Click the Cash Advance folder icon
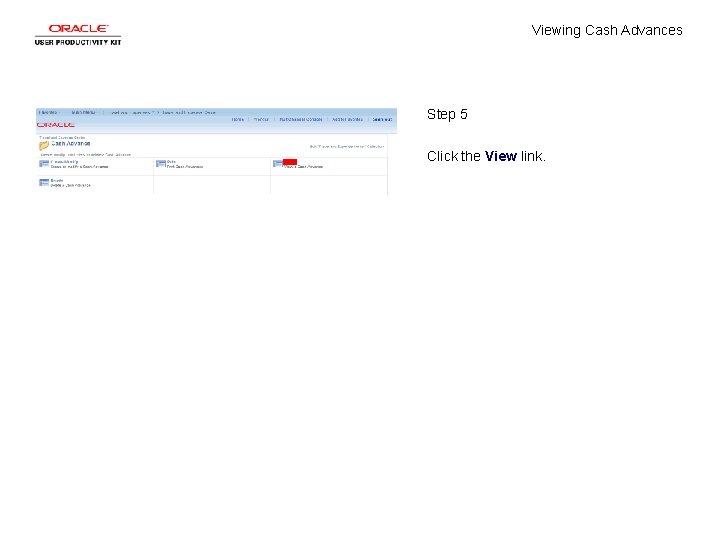 coord(44,146)
